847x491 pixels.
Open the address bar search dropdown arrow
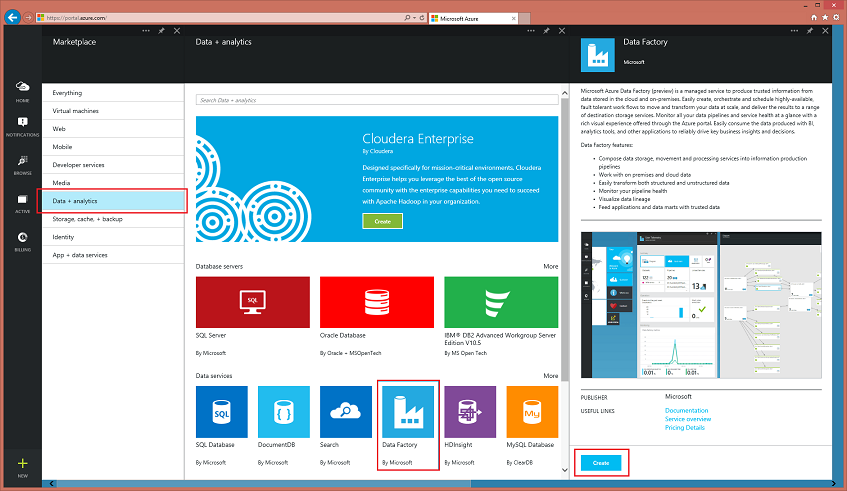(x=414, y=18)
